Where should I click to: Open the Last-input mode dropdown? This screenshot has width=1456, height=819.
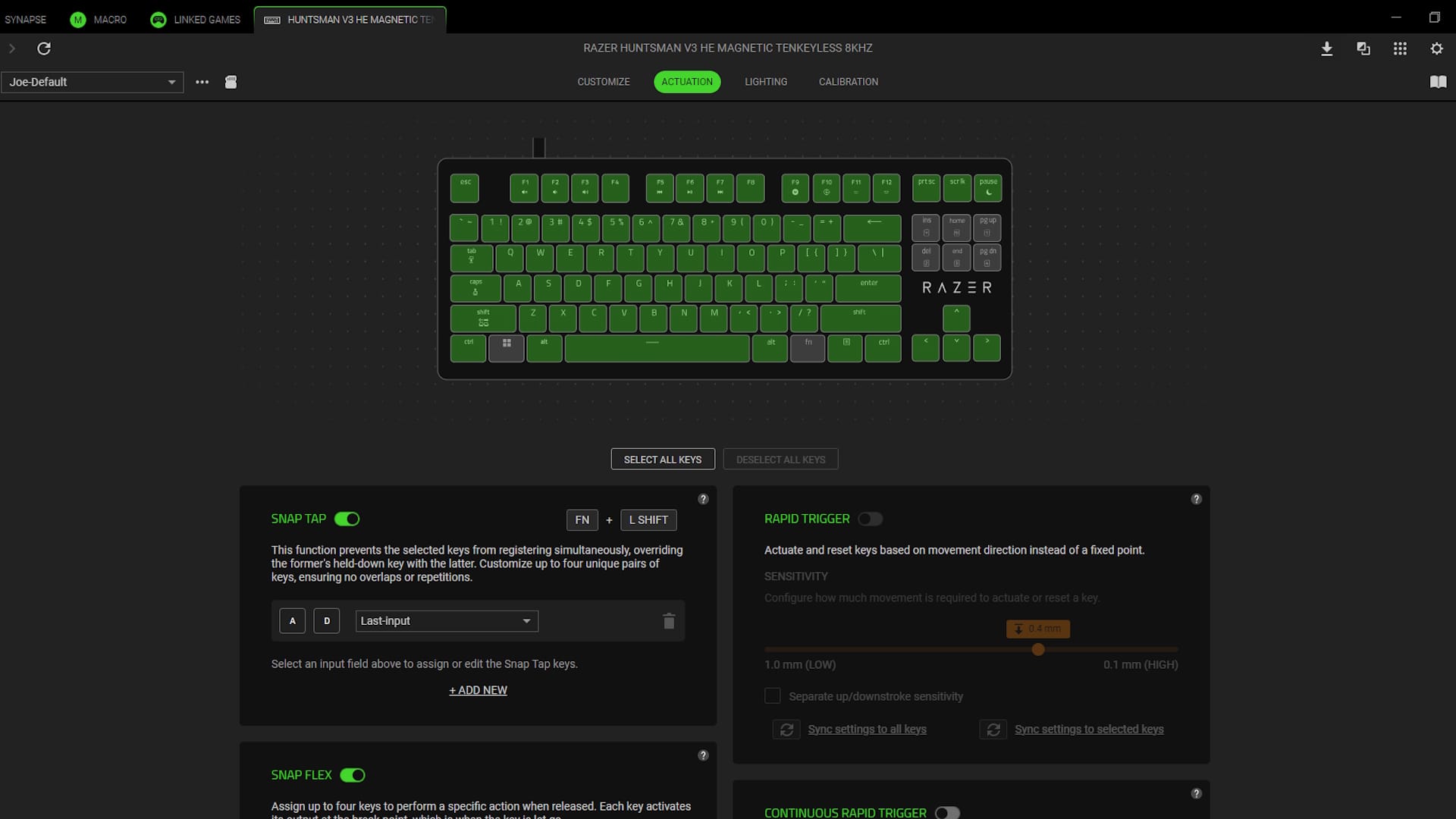pos(447,621)
